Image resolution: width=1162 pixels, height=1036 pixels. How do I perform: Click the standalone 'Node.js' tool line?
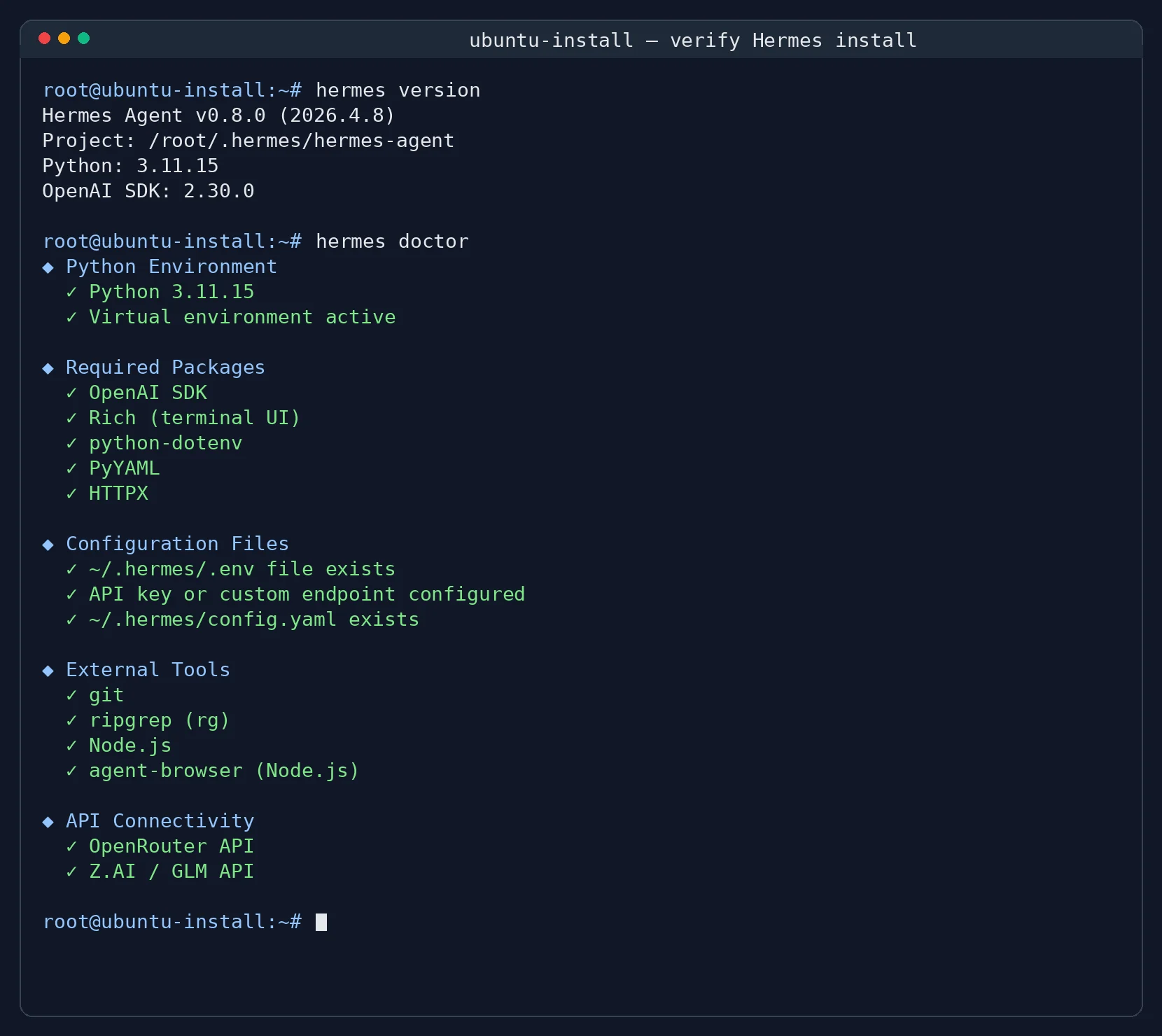click(130, 745)
